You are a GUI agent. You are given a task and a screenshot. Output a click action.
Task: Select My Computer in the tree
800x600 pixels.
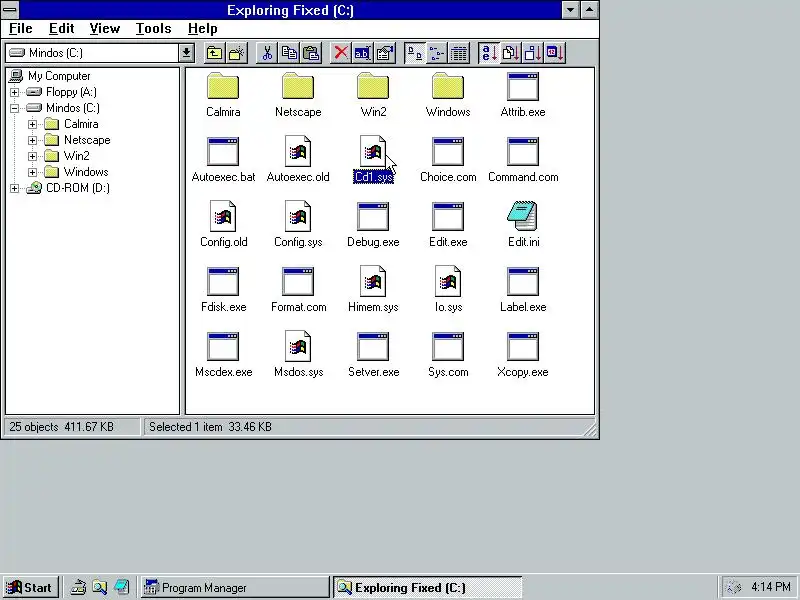59,76
